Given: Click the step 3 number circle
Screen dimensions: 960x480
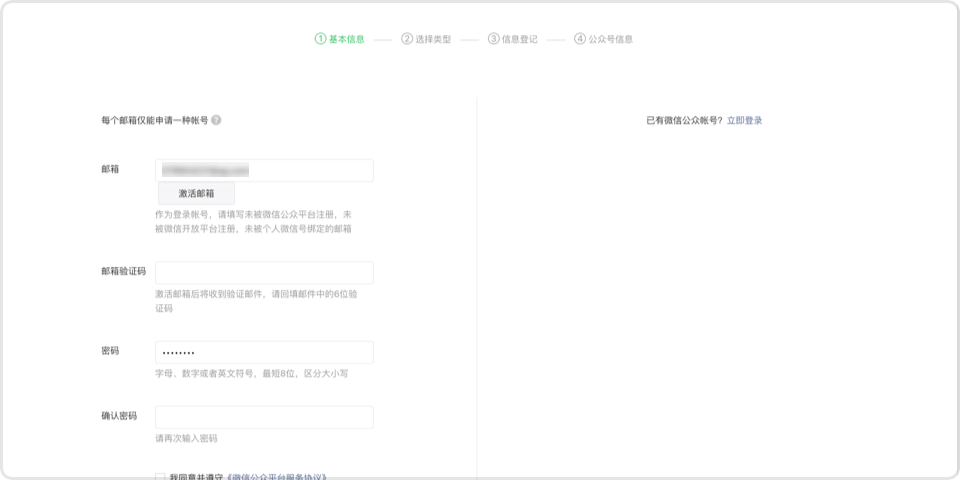Looking at the screenshot, I should pyautogui.click(x=494, y=39).
